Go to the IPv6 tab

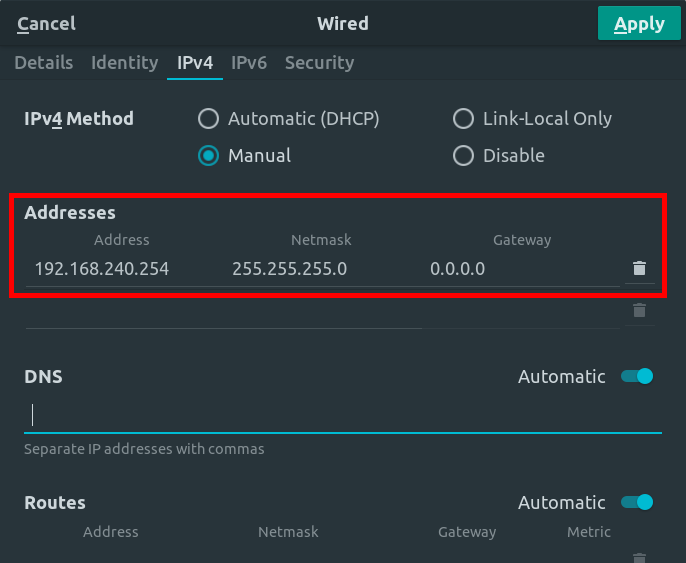pos(249,63)
